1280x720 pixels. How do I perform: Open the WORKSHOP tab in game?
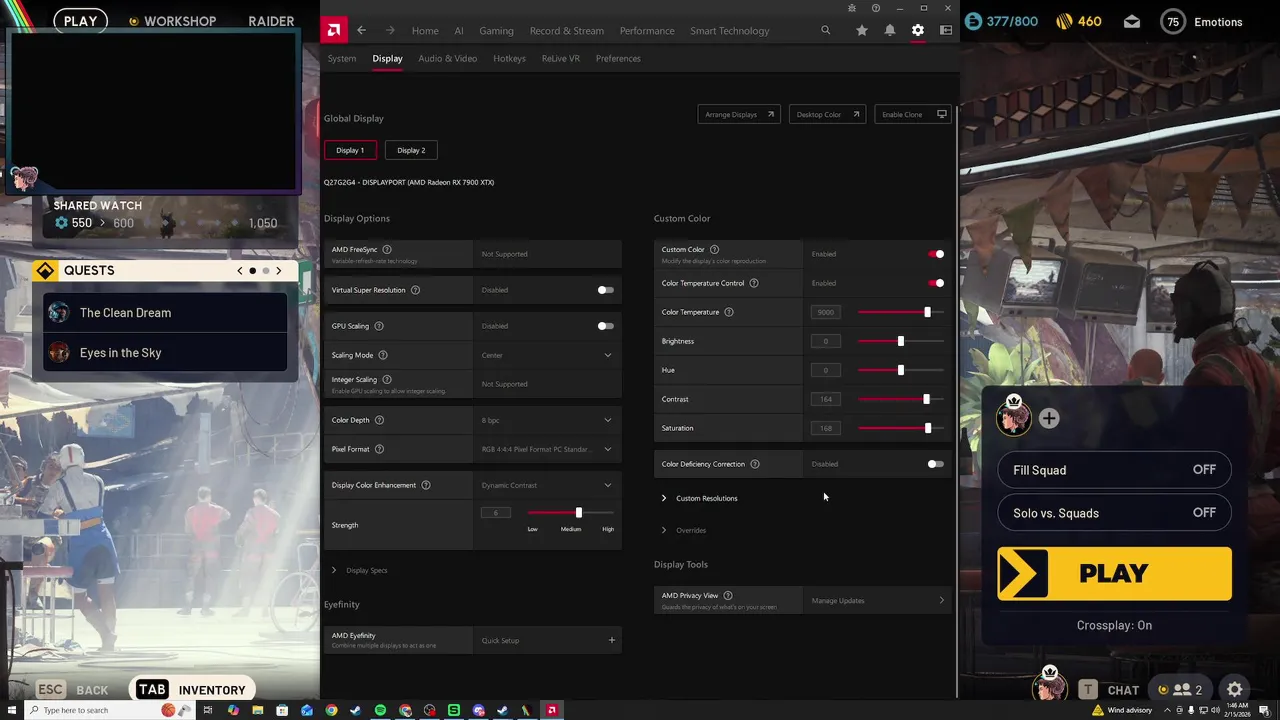click(172, 21)
